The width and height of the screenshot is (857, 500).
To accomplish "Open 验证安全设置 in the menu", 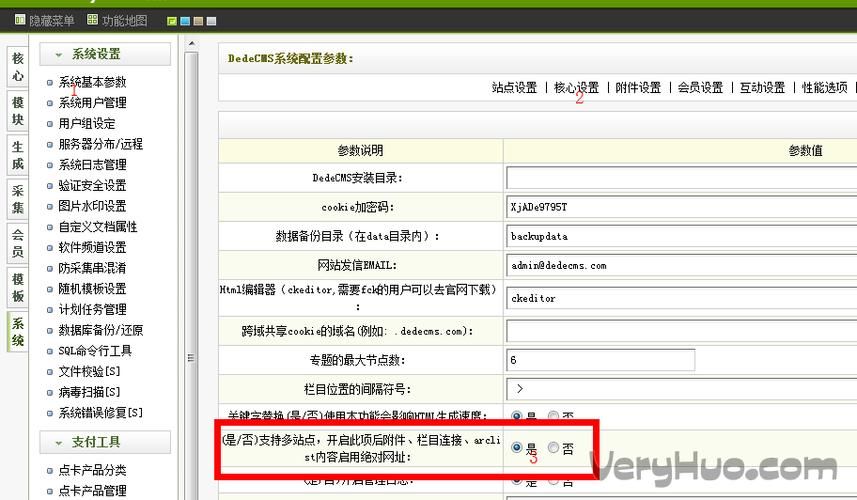I will point(92,186).
